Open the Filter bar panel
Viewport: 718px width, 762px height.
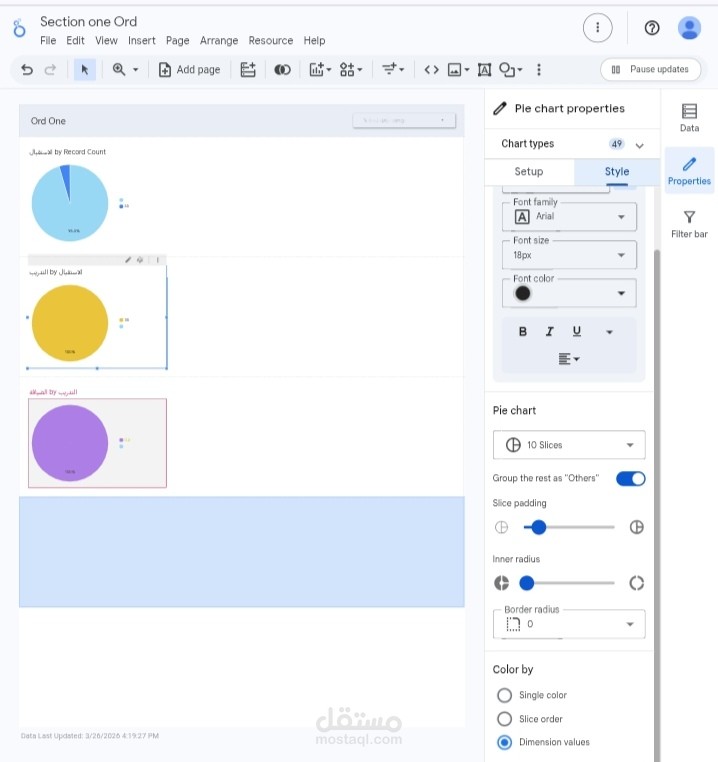pyautogui.click(x=689, y=225)
